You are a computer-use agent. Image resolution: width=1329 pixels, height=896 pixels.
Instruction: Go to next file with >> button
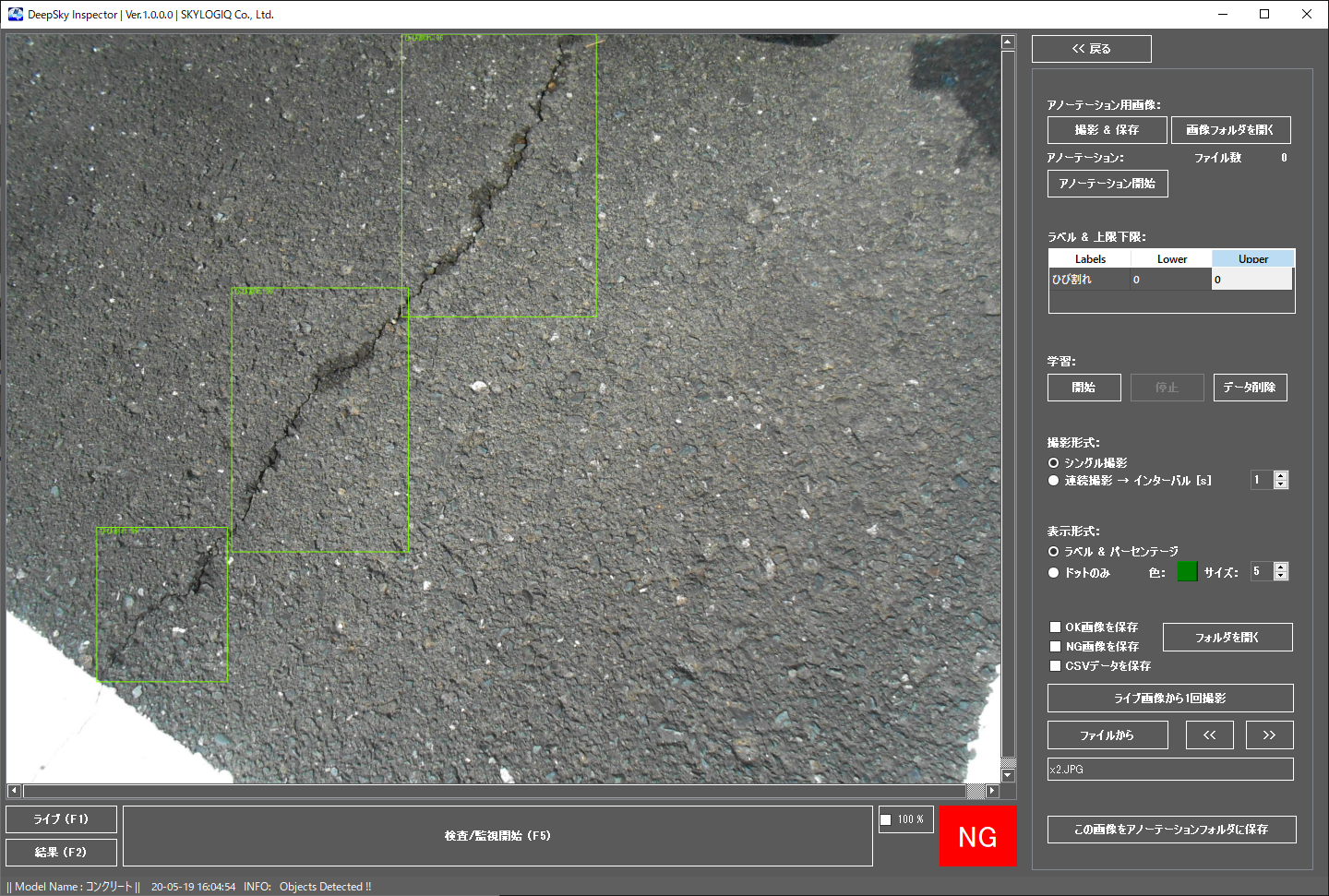pos(1269,735)
